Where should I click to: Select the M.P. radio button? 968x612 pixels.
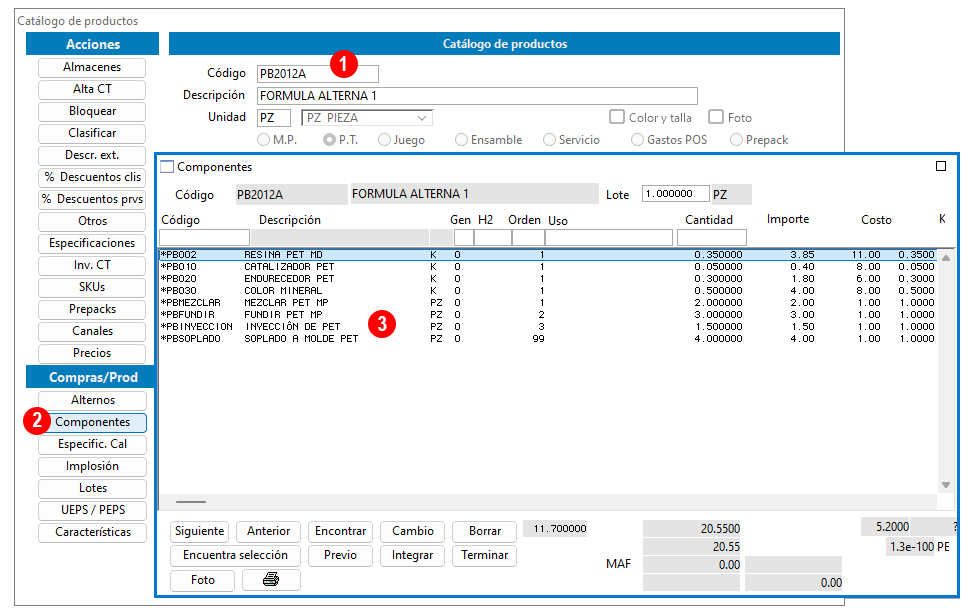[x=264, y=140]
